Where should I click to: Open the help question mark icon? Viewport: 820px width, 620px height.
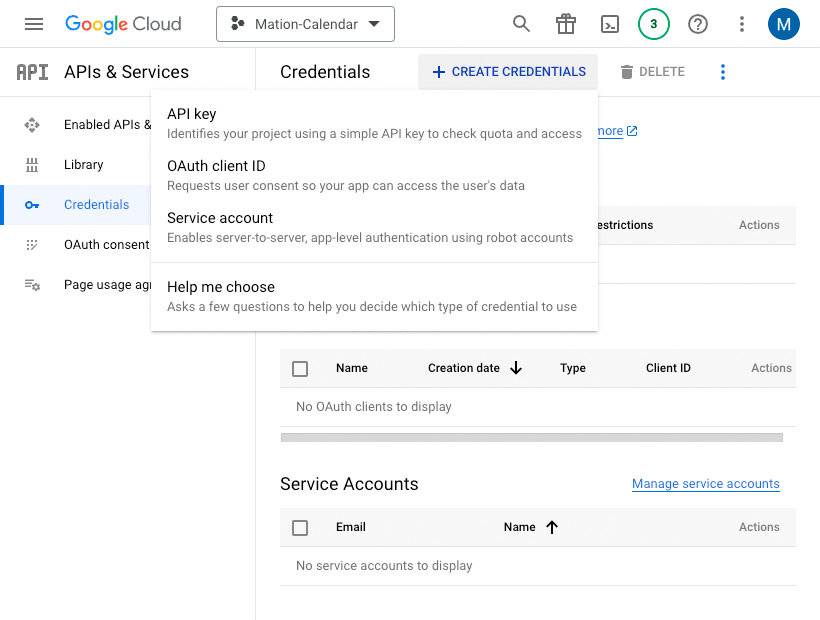(698, 24)
